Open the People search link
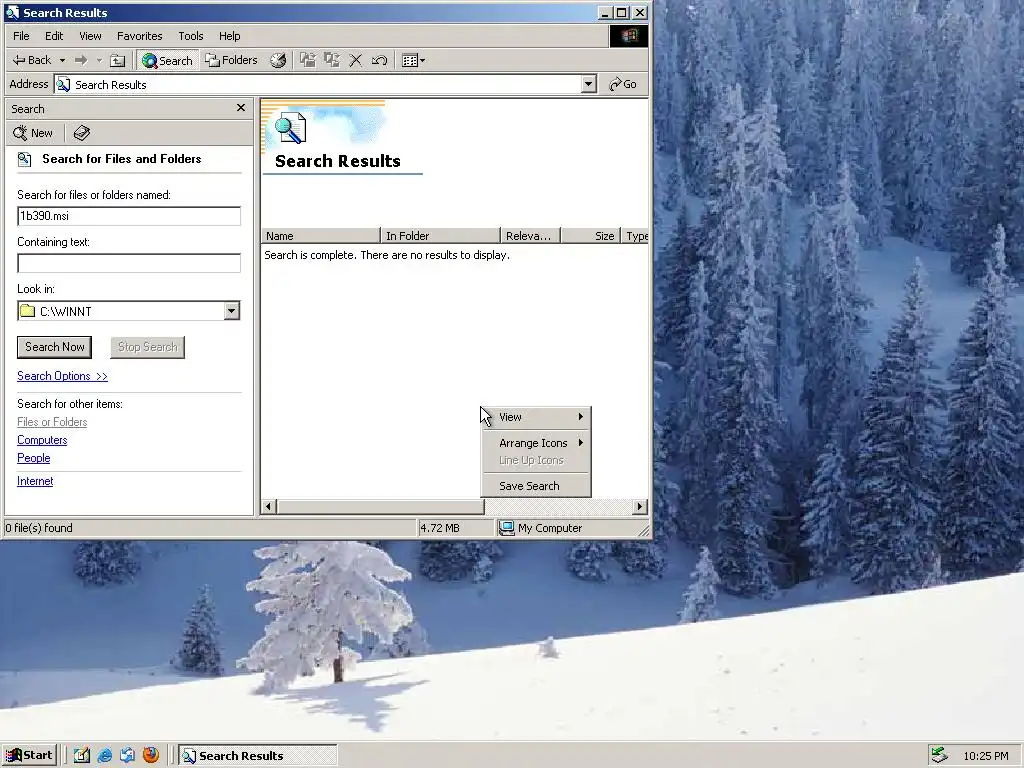This screenshot has height=768, width=1024. point(33,458)
